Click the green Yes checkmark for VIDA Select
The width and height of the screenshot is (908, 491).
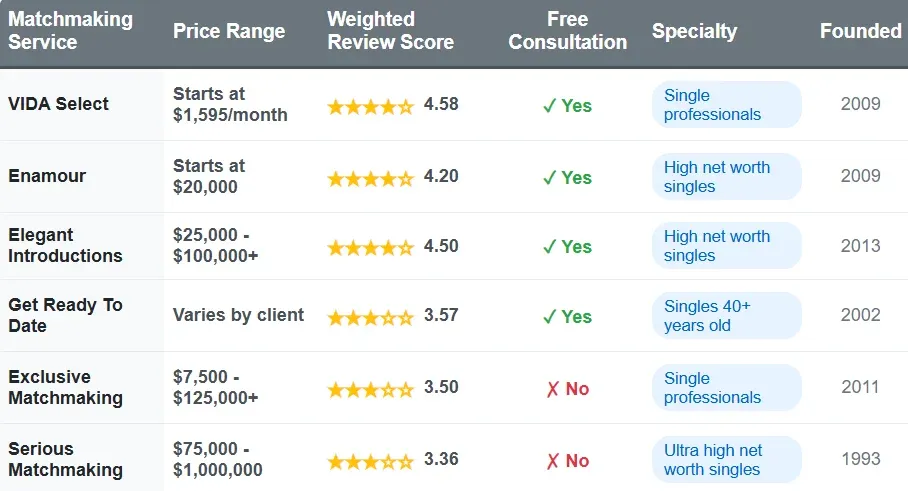tap(567, 105)
